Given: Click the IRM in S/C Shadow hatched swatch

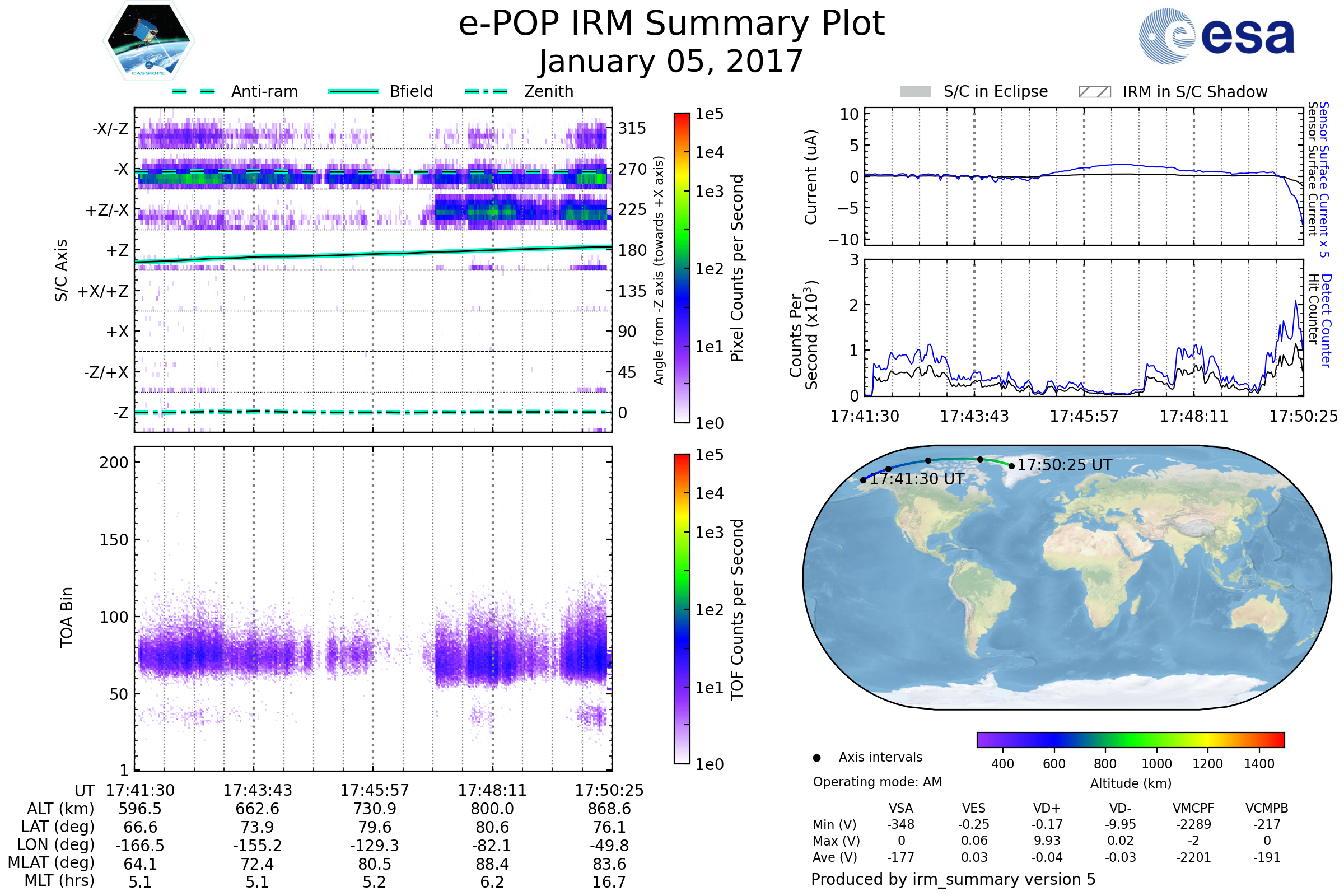Looking at the screenshot, I should (x=1094, y=92).
